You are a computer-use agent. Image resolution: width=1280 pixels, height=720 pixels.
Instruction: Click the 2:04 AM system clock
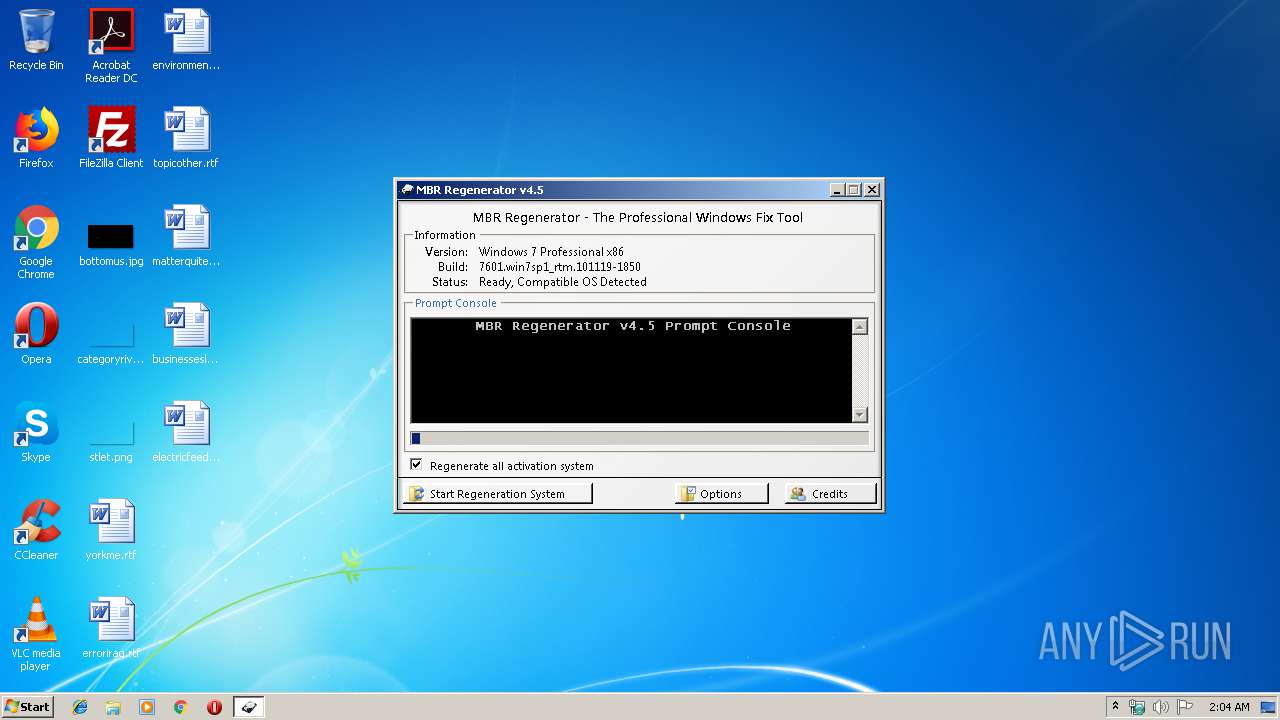(x=1229, y=707)
